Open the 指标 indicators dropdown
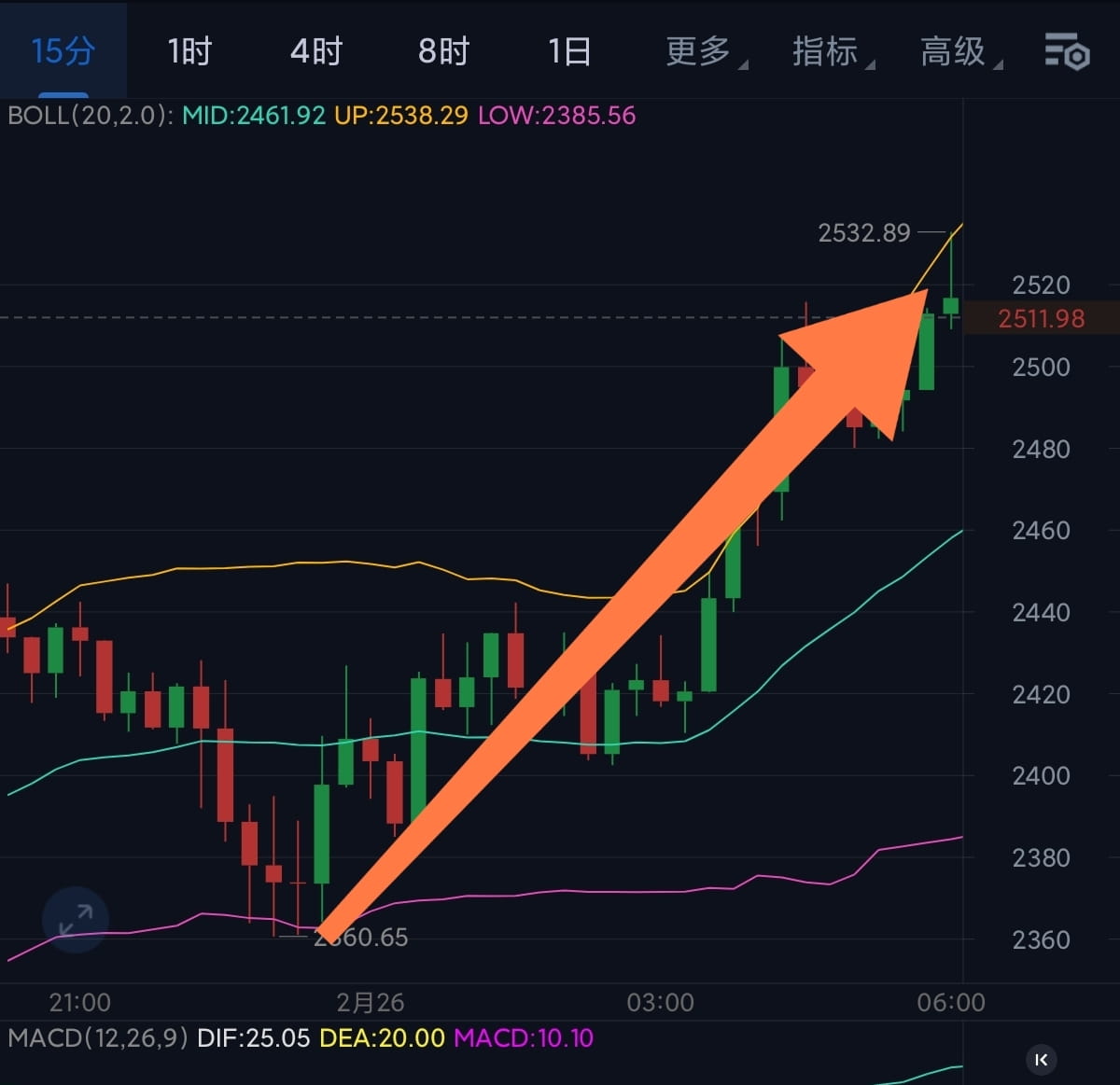Viewport: 1120px width, 1085px height. (x=833, y=51)
